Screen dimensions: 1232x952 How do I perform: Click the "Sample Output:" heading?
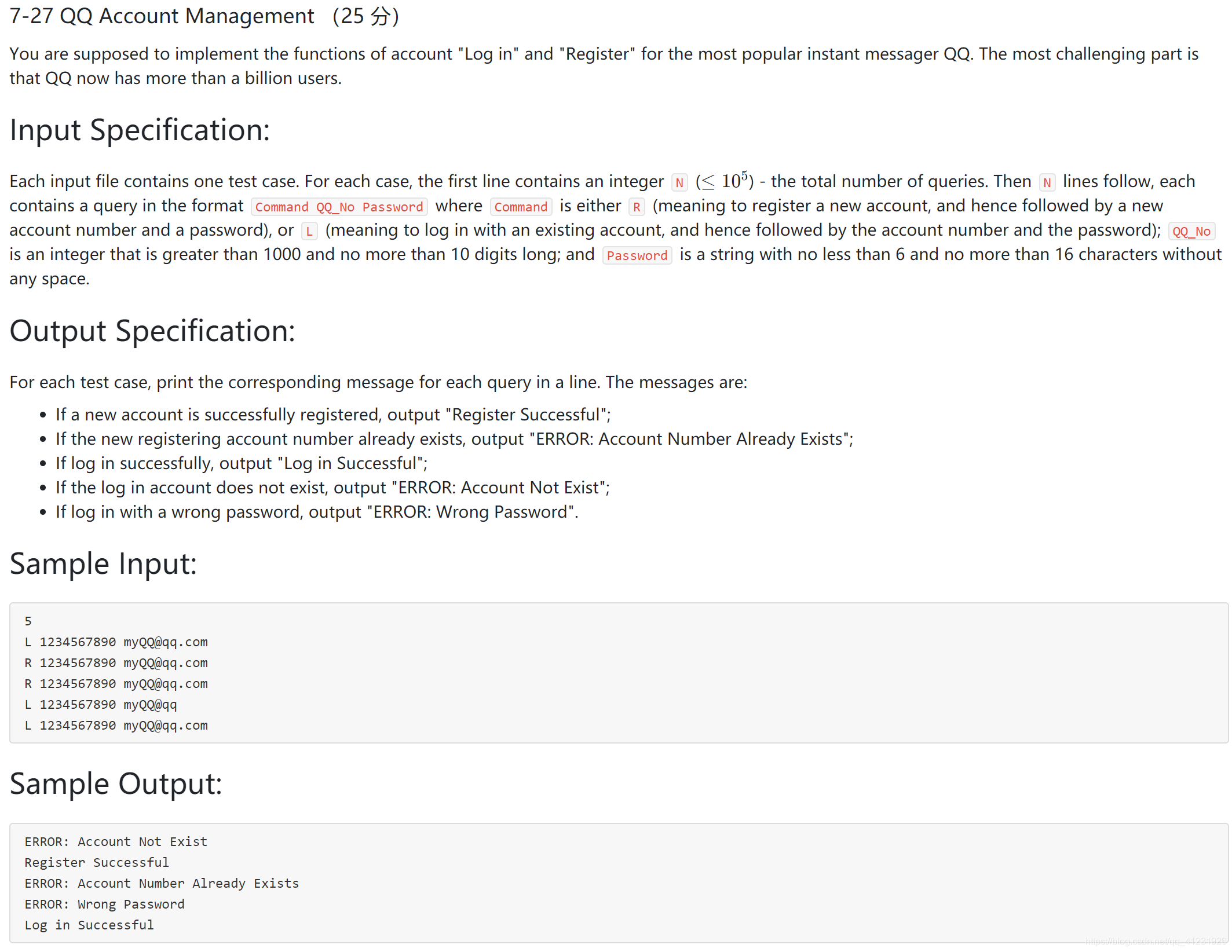click(x=116, y=783)
